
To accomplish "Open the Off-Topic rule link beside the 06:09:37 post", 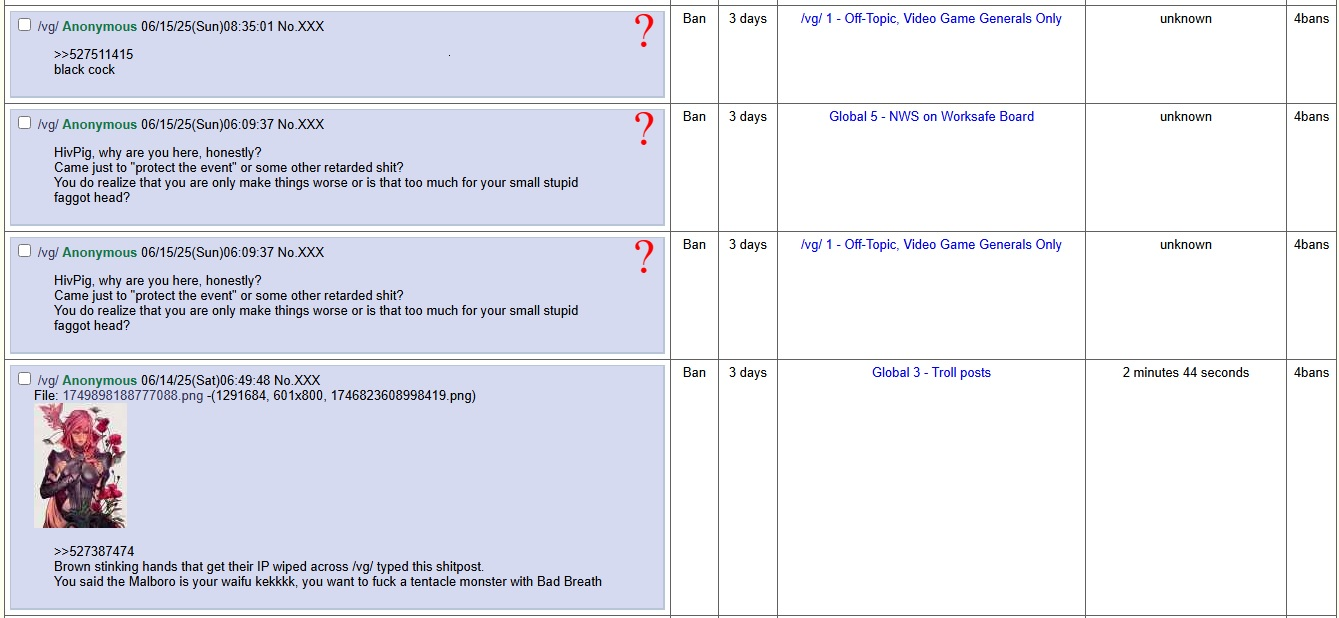I will tap(931, 245).
